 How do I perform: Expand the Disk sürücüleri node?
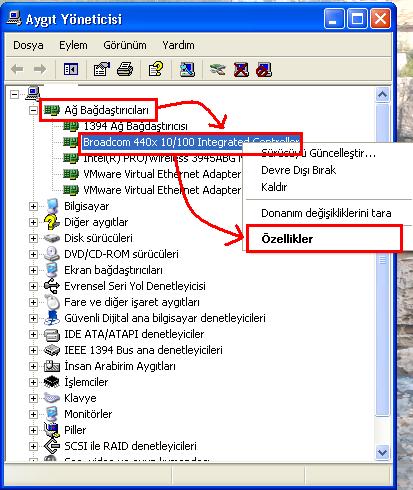pyautogui.click(x=33, y=238)
